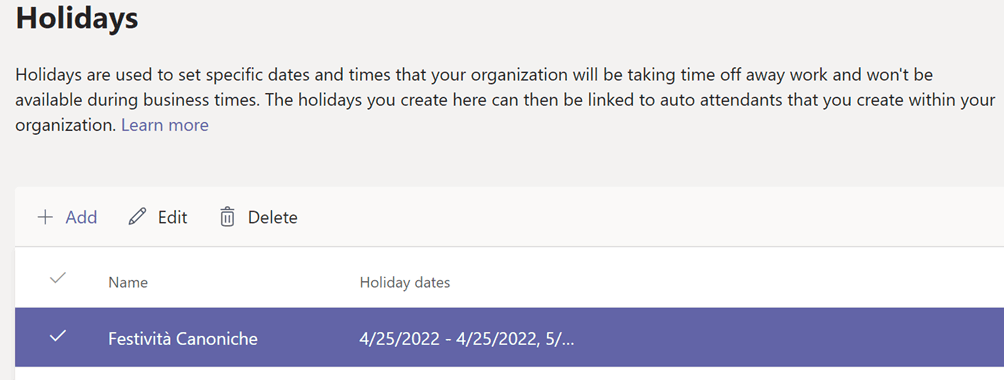Click the truncated 4/25/2022 holiday dates text
This screenshot has height=380, width=1004.
click(x=467, y=338)
